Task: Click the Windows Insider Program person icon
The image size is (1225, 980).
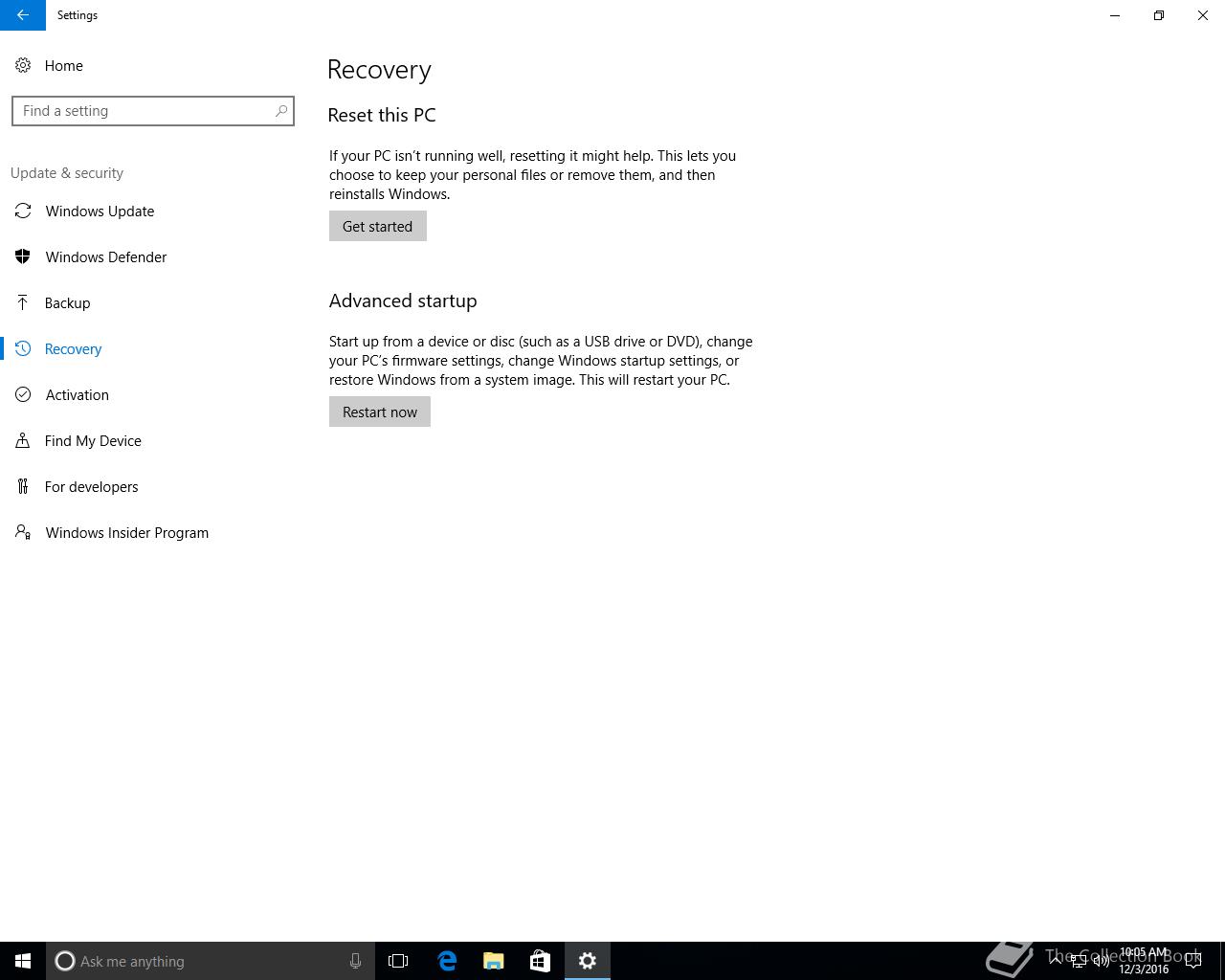Action: pyautogui.click(x=23, y=532)
